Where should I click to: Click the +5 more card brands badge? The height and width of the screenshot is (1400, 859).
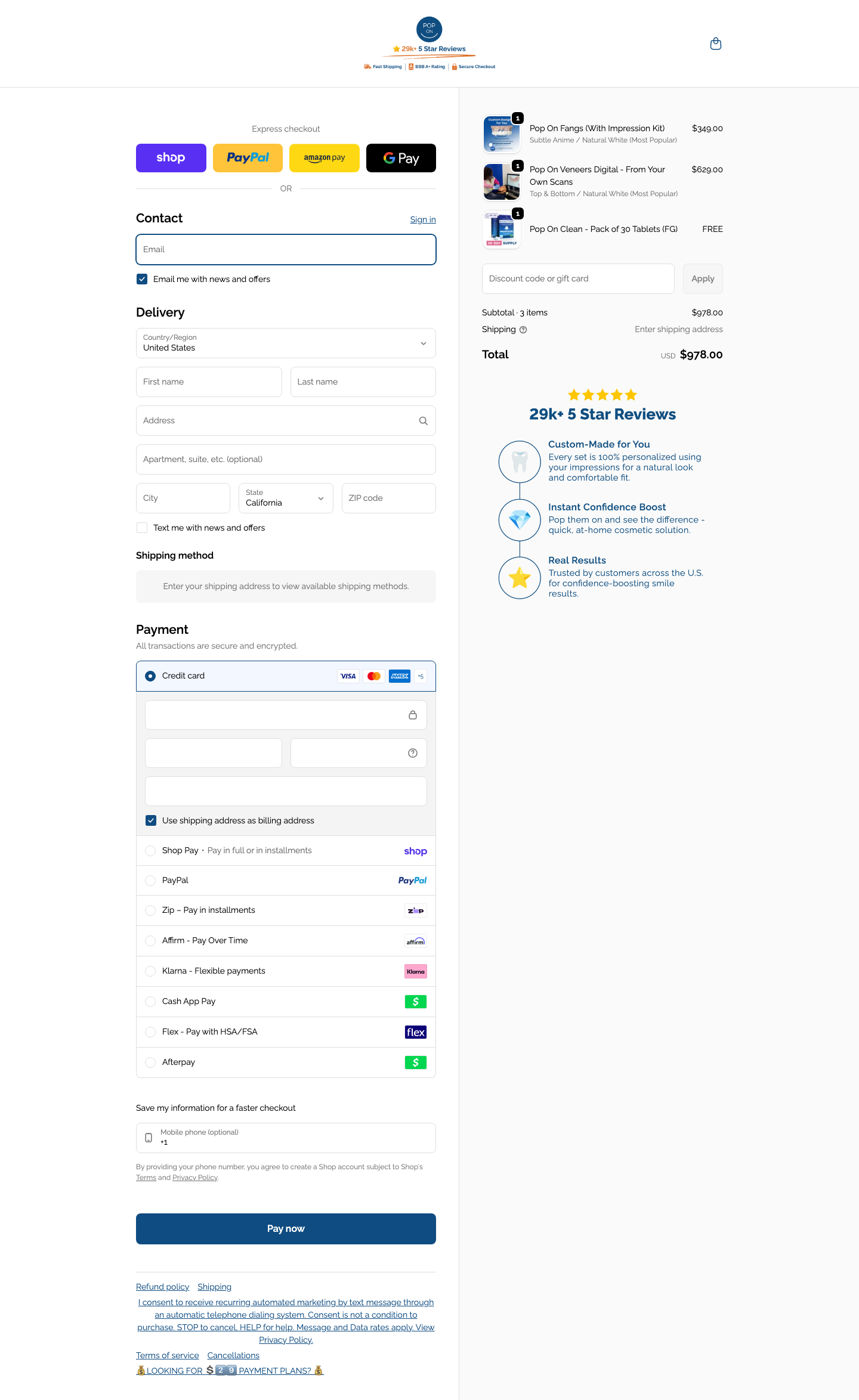click(x=421, y=676)
